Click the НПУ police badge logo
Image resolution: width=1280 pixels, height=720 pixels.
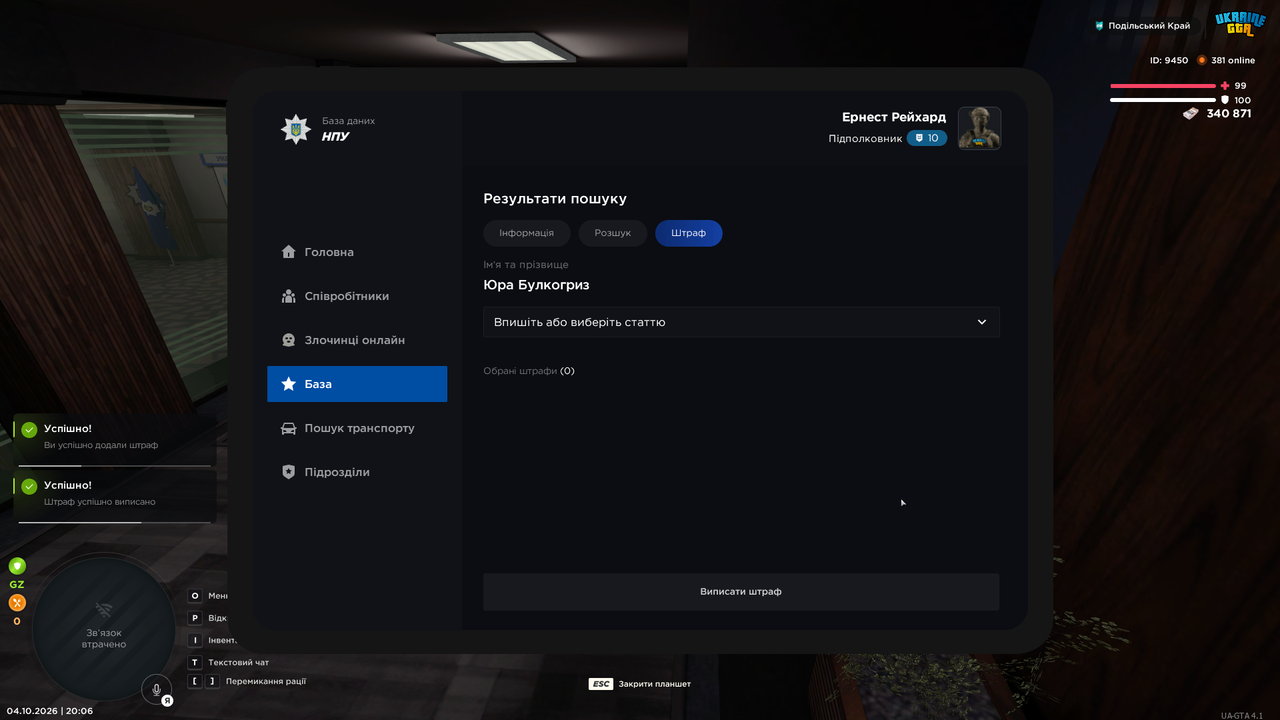pos(295,129)
